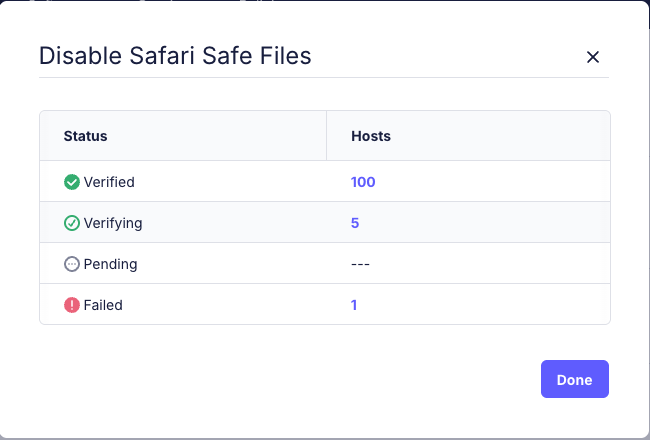Click the Verified status label
650x440 pixels.
[x=109, y=182]
